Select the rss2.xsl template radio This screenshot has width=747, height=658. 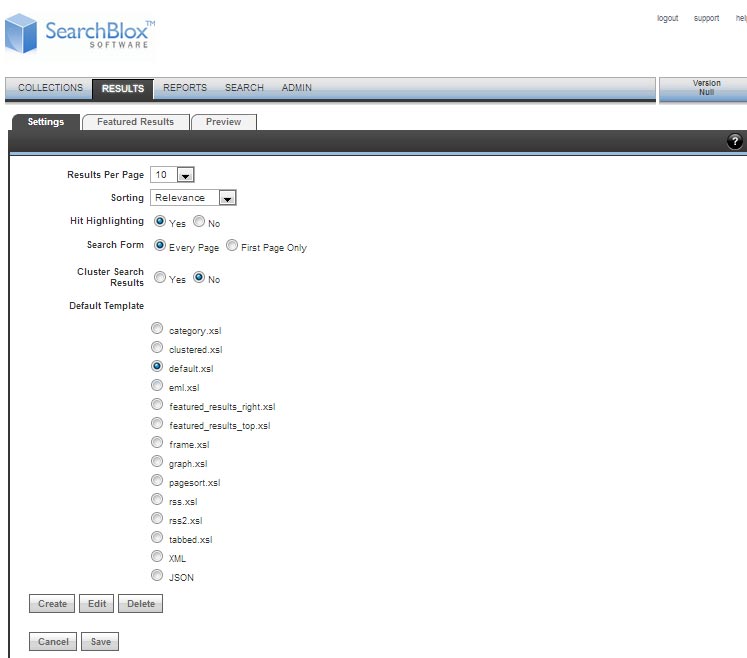(157, 518)
